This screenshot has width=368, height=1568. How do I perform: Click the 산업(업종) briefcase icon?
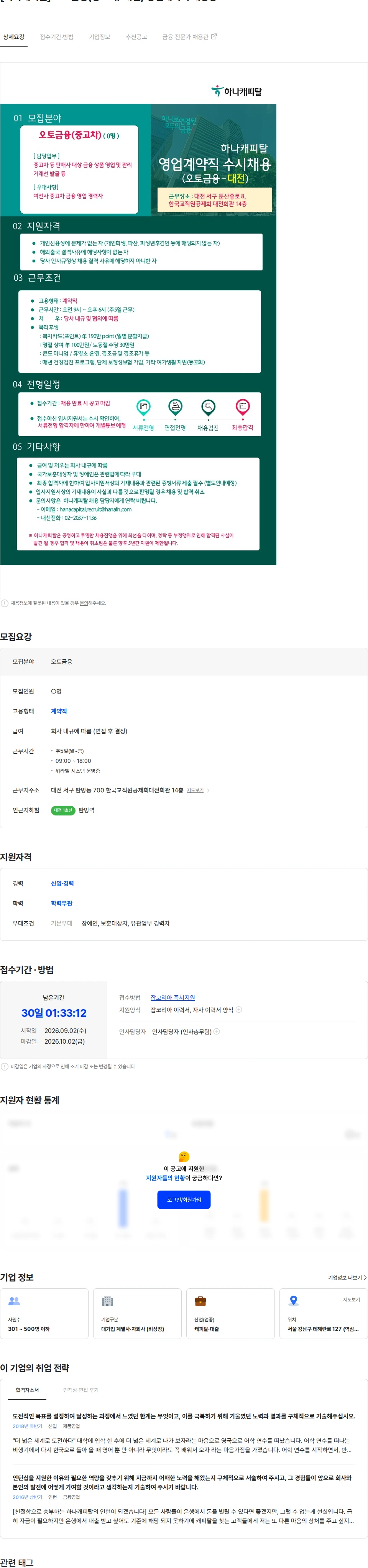[x=200, y=1301]
